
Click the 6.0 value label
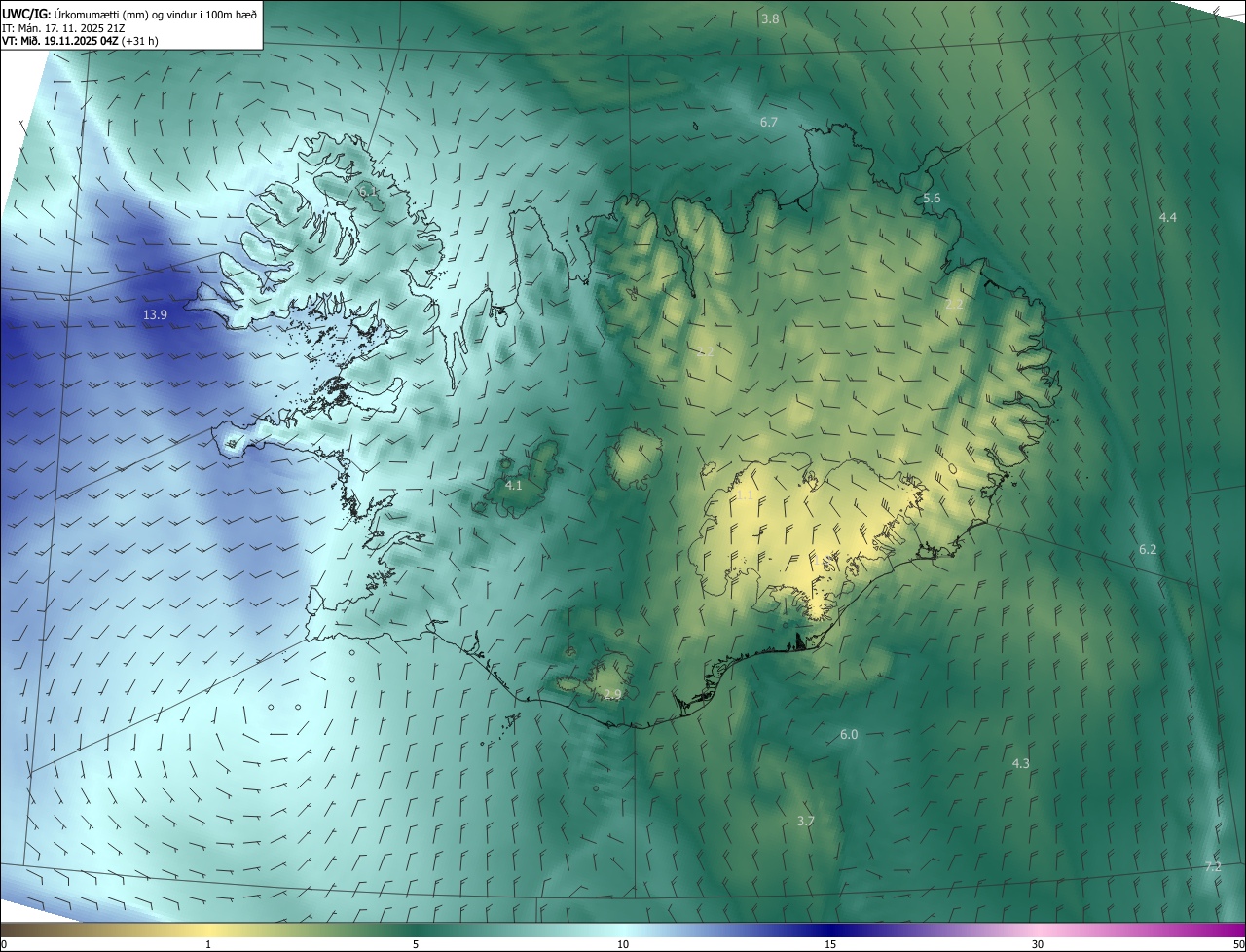point(849,734)
